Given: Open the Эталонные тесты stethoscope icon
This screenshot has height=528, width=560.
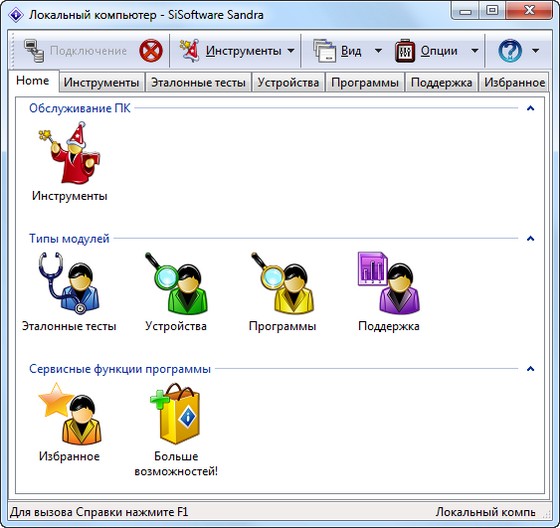Looking at the screenshot, I should point(69,283).
